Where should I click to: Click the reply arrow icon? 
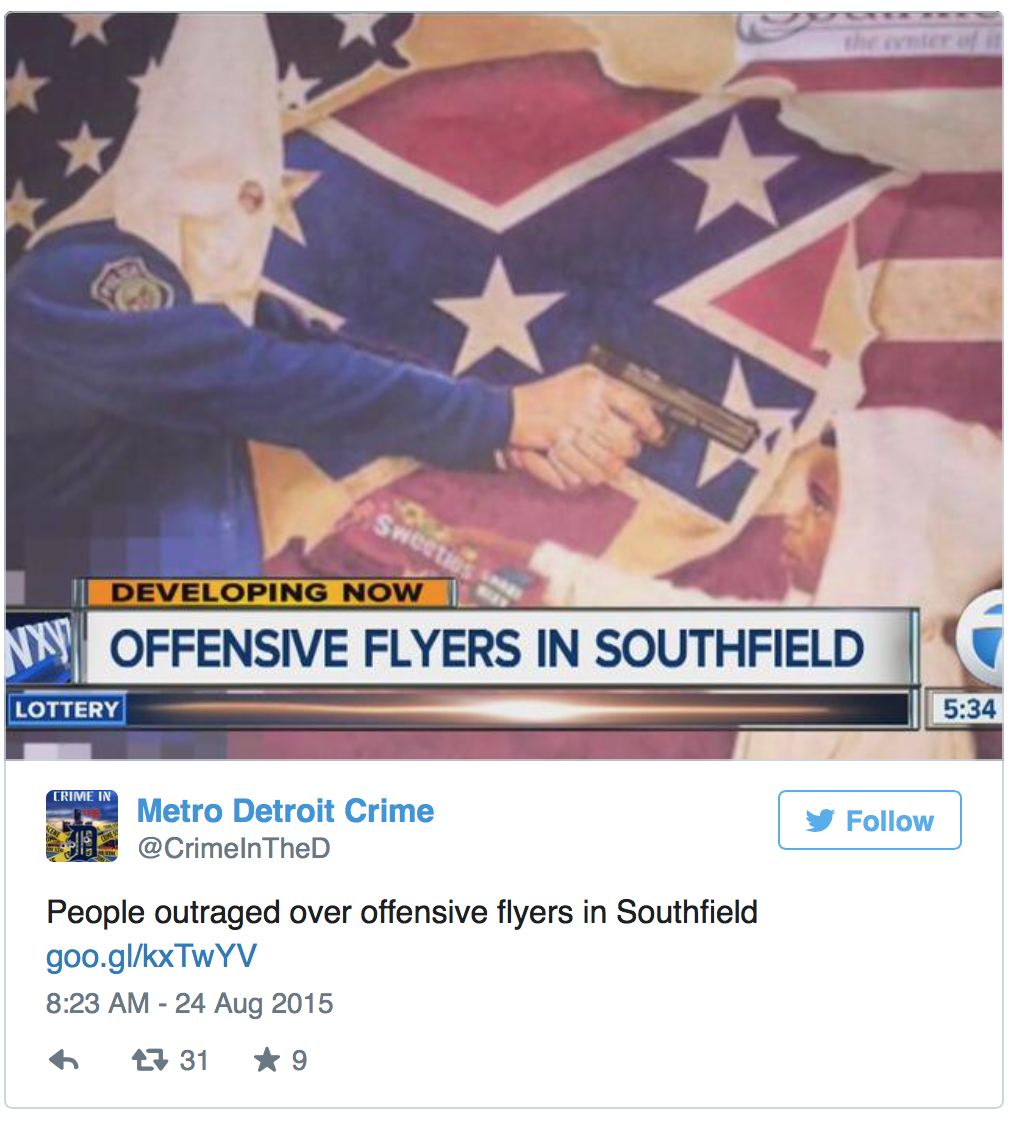click(63, 1060)
